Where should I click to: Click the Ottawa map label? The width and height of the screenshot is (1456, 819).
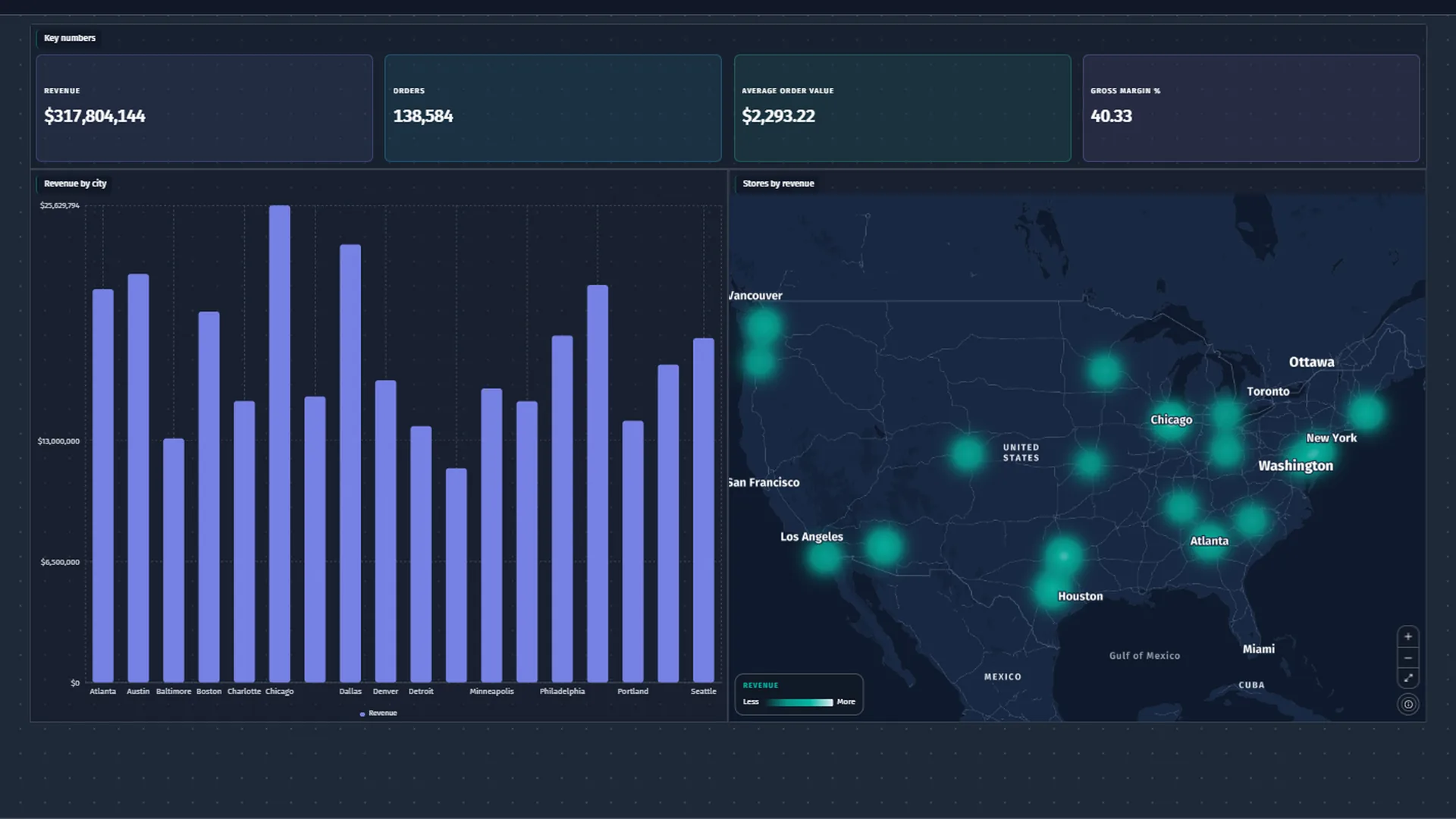(1311, 362)
